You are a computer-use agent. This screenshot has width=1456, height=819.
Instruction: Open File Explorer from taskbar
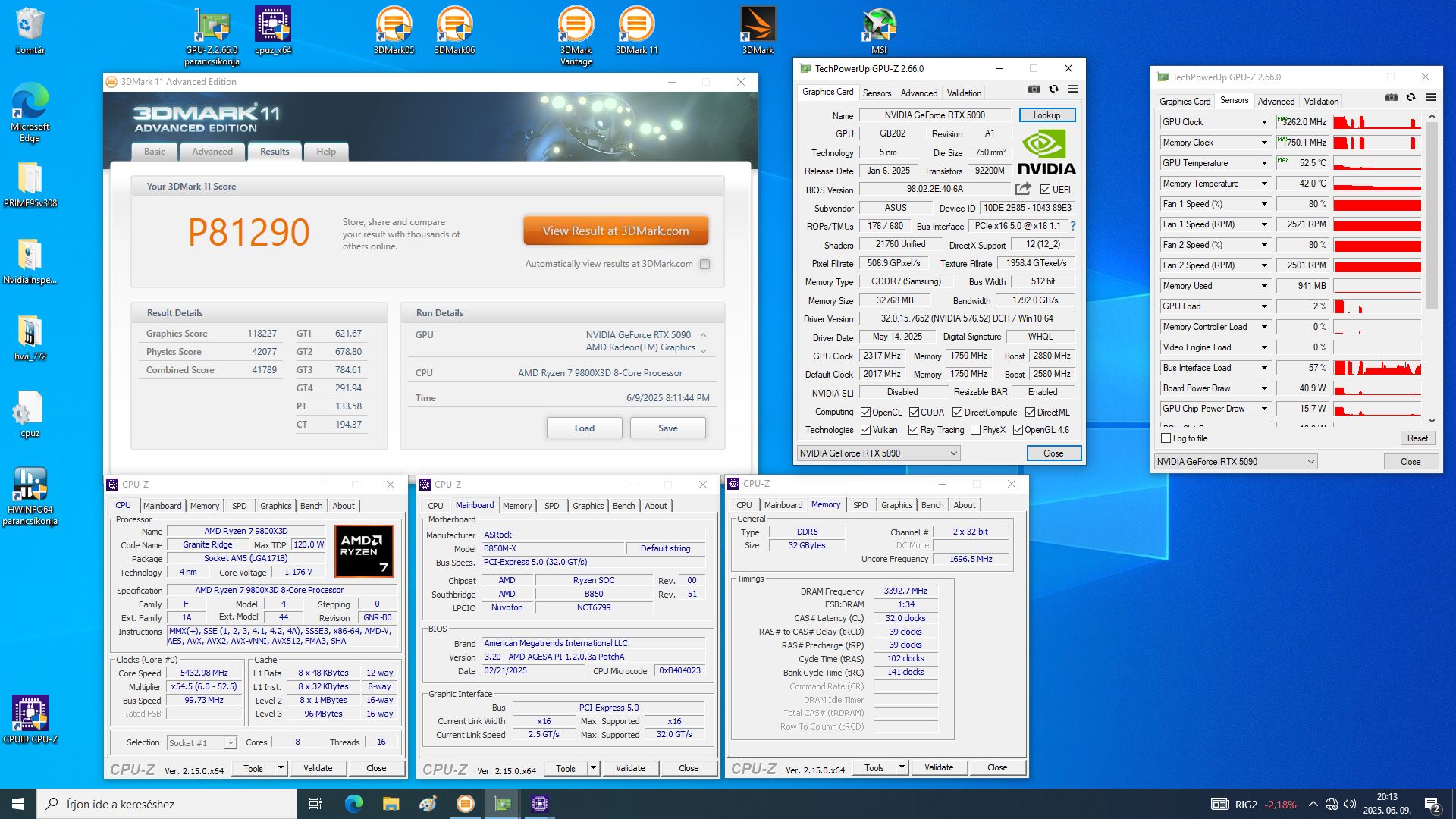point(391,804)
